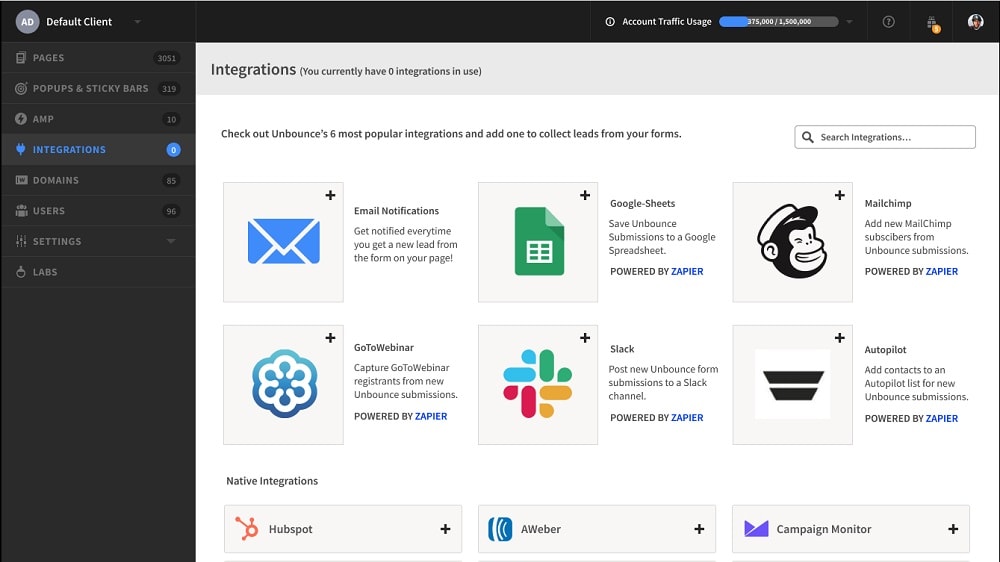The height and width of the screenshot is (562, 1000).
Task: Open Zapier link under Google-Sheets
Action: pyautogui.click(x=687, y=271)
